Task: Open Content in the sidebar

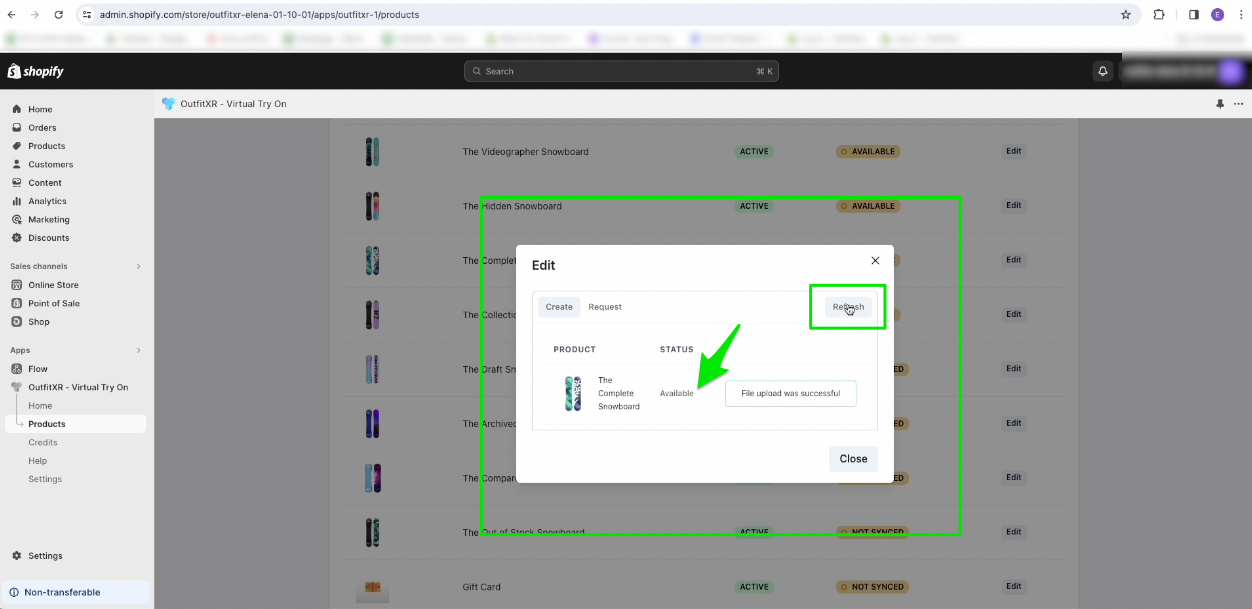Action: (45, 183)
